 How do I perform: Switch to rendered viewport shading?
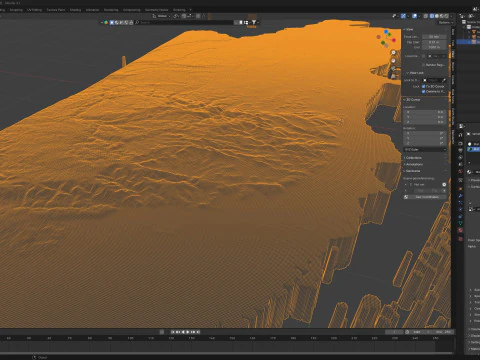pos(447,16)
